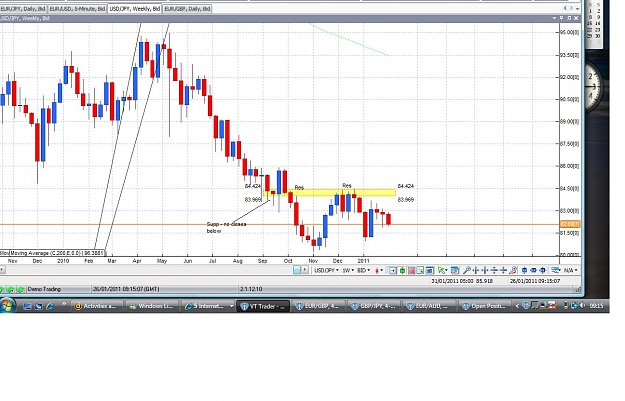This screenshot has width=625, height=401.
Task: Switch to Open Positi... taskbar window
Action: click(x=484, y=306)
